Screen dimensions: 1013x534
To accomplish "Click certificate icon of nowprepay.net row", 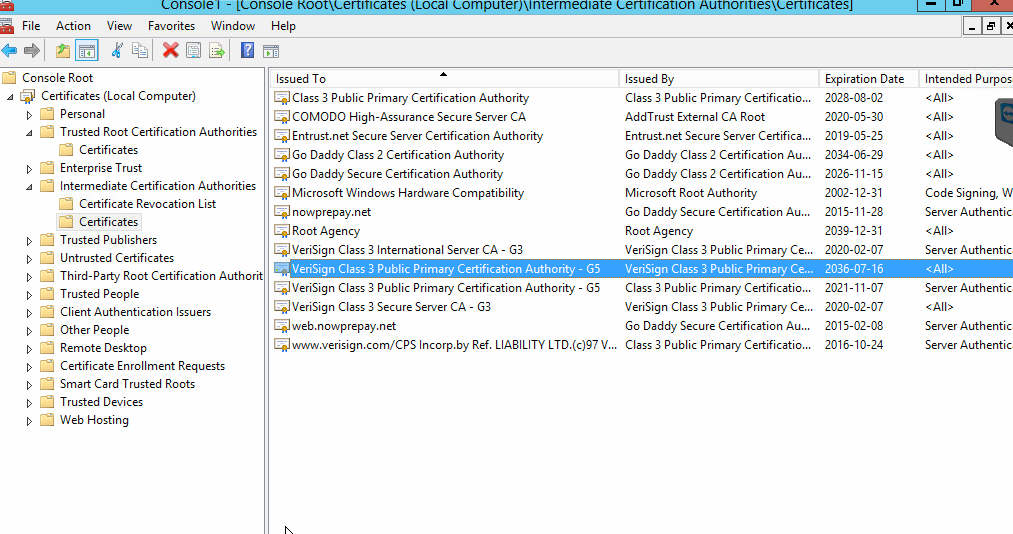I will (282, 212).
